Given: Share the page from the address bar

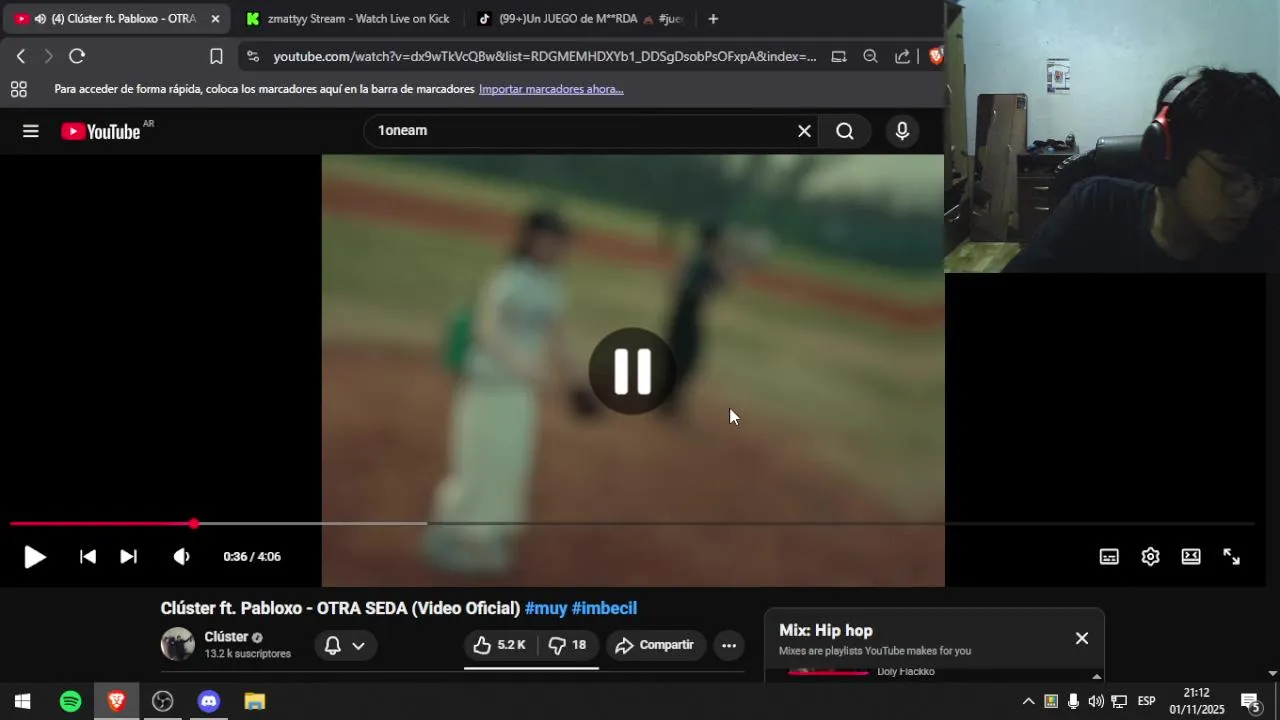Looking at the screenshot, I should 902,56.
